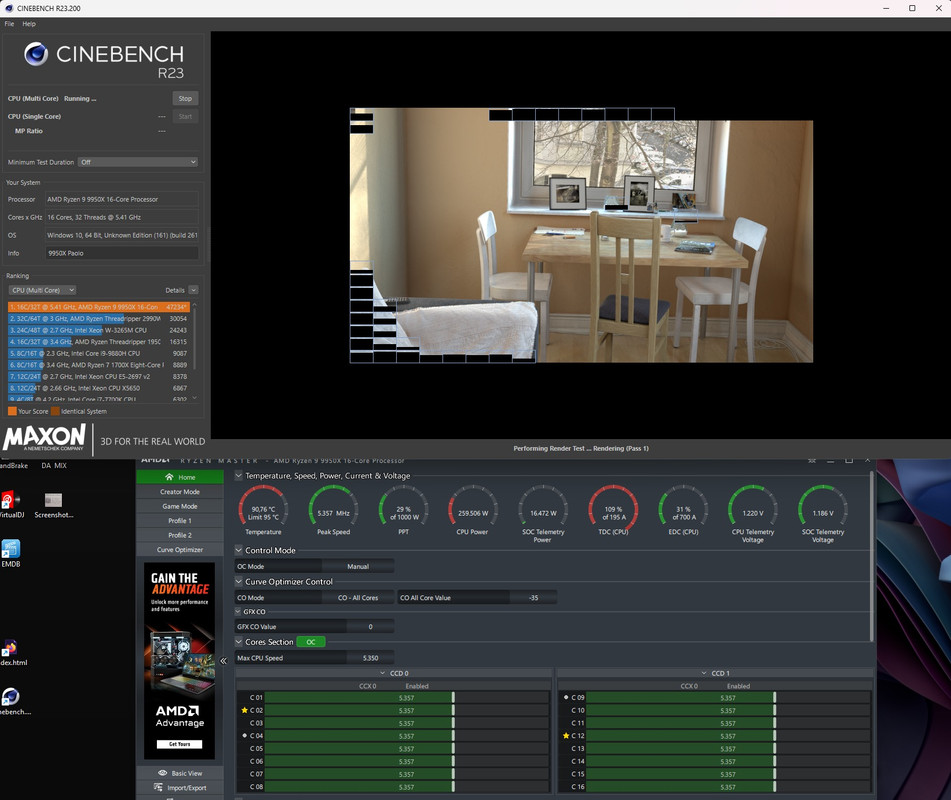Screen dimensions: 951x800
Task: Click Get Yours on AMD Advantage ad
Action: click(180, 744)
